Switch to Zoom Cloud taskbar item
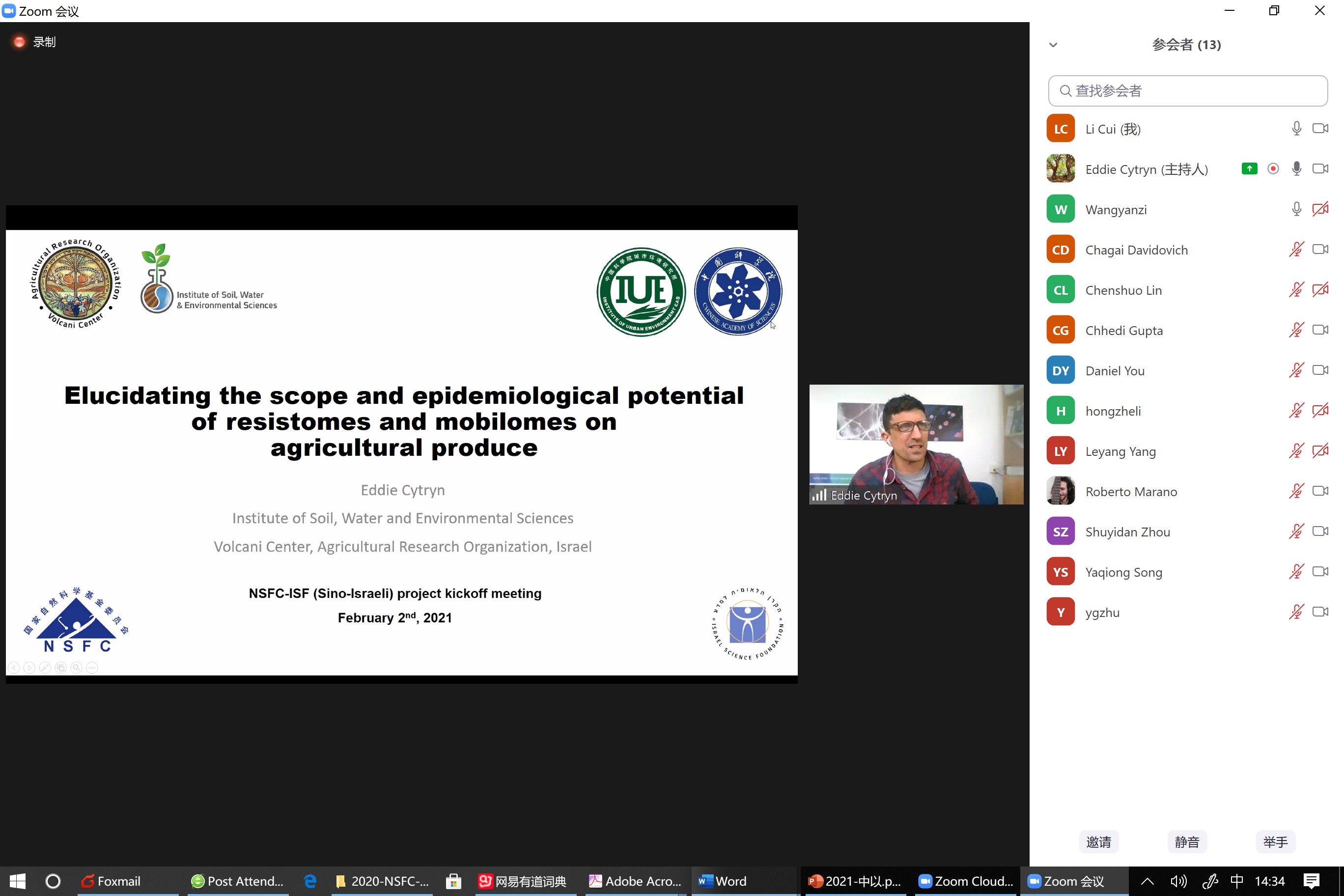Image resolution: width=1344 pixels, height=896 pixels. tap(966, 881)
